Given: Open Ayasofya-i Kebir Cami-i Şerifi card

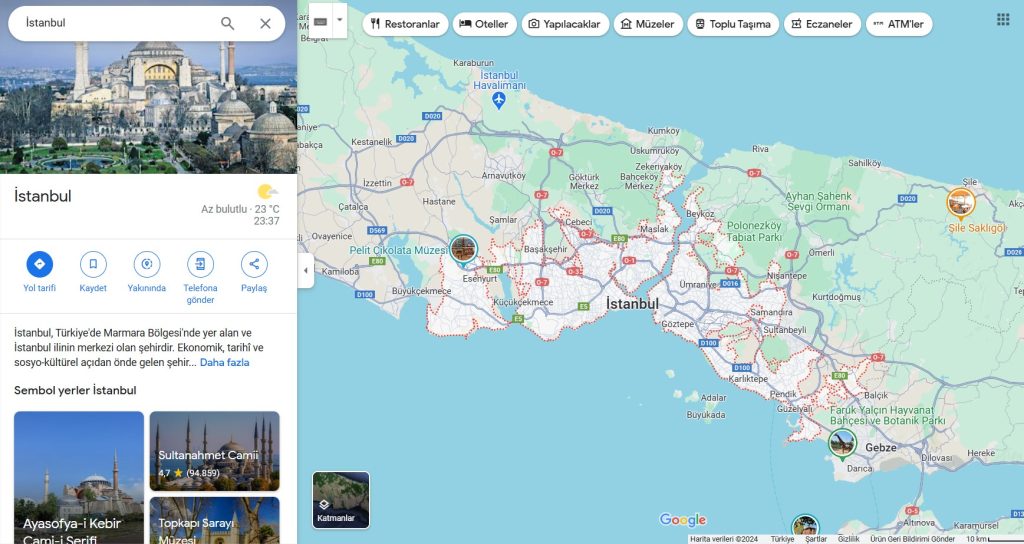Looking at the screenshot, I should pyautogui.click(x=78, y=477).
